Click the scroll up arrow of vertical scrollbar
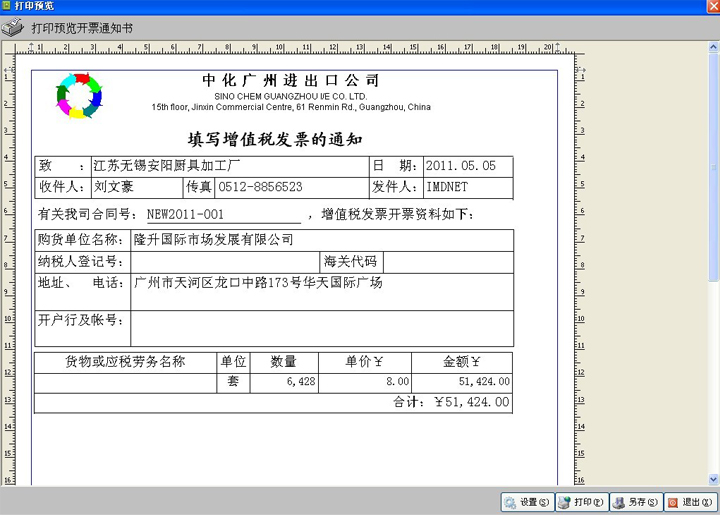This screenshot has width=720, height=529. (713, 46)
